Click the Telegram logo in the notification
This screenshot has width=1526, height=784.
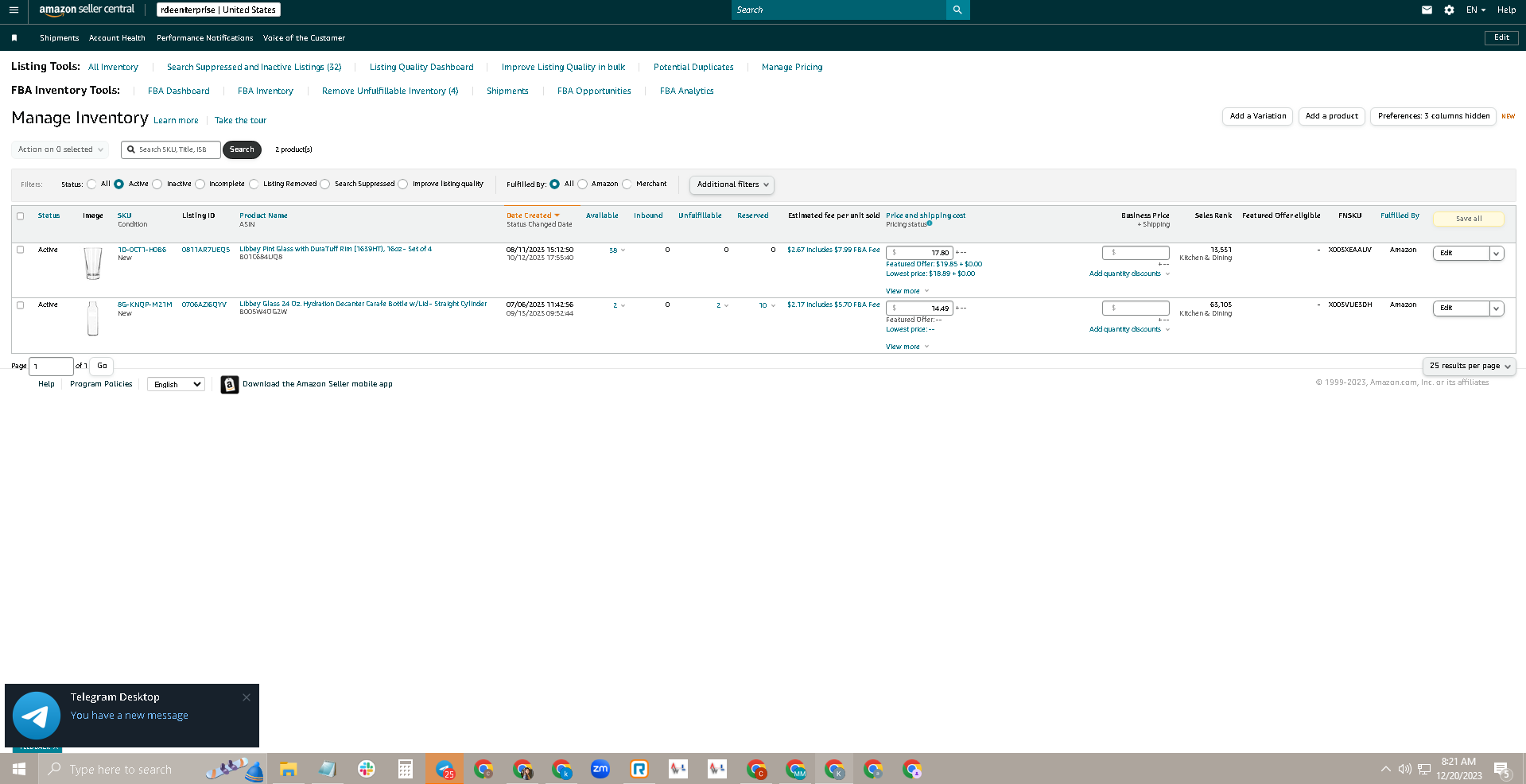pos(37,716)
